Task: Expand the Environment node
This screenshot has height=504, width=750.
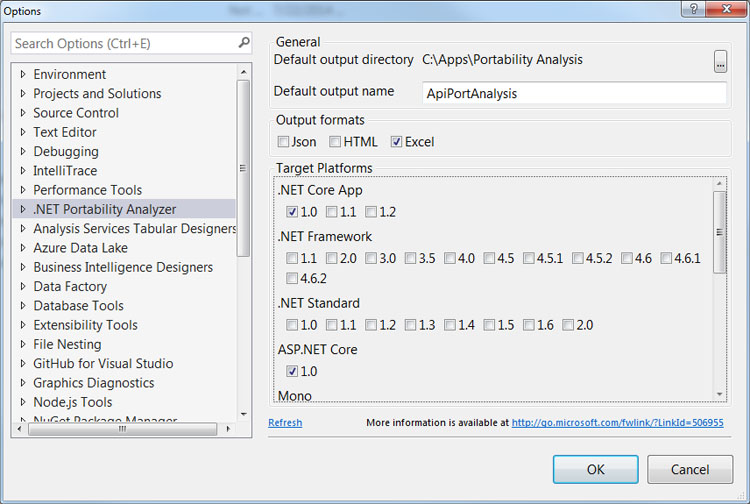Action: point(22,75)
